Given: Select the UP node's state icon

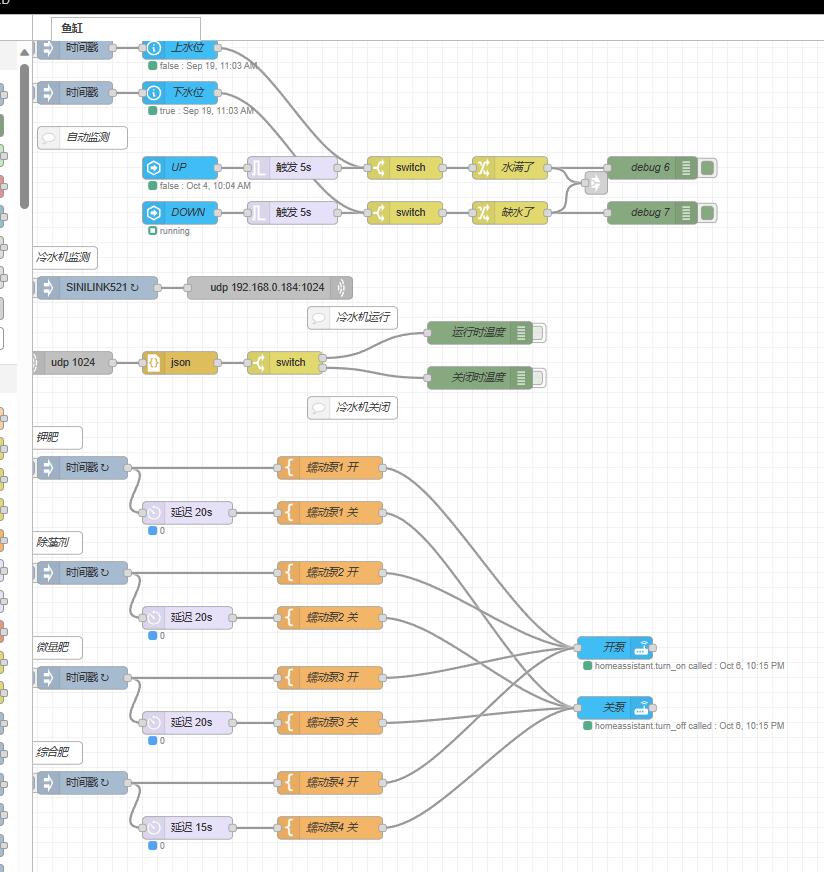Looking at the screenshot, I should 154,167.
